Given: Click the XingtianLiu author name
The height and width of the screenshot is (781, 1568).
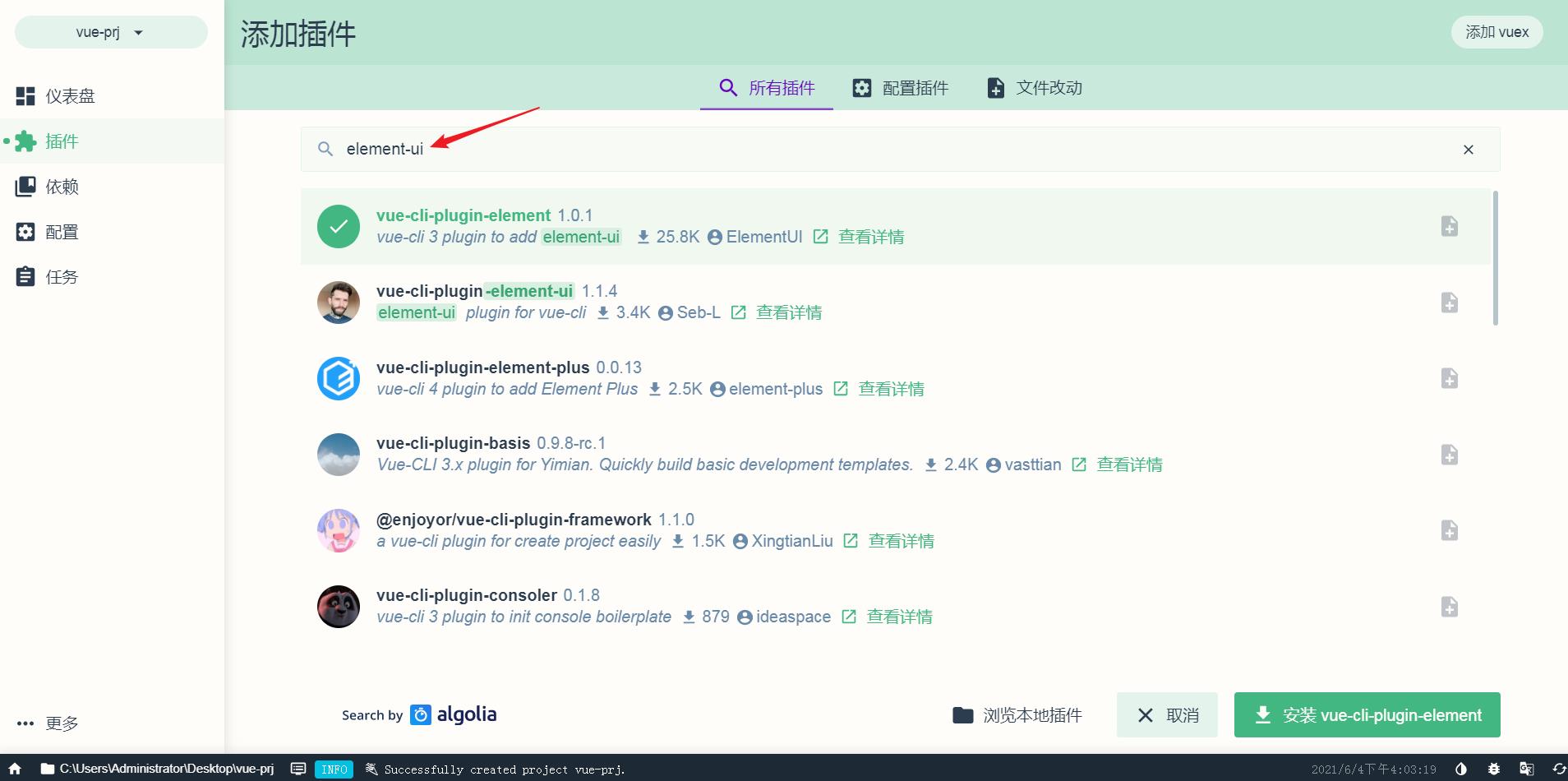Looking at the screenshot, I should click(792, 541).
